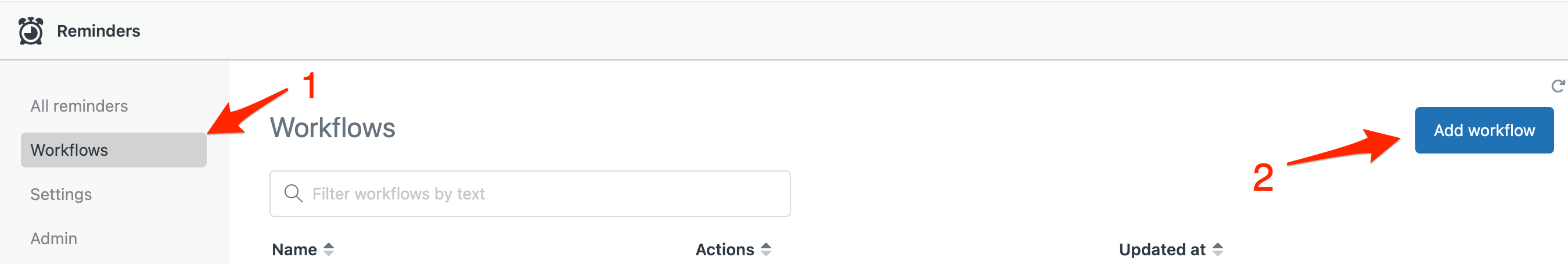Click the Add workflow button
This screenshot has height=264, width=1568.
[x=1484, y=130]
